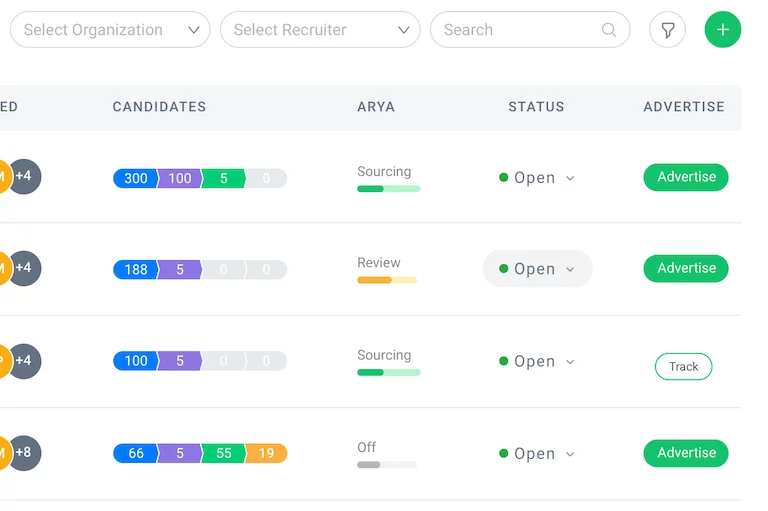768x511 pixels.
Task: Click the filter funnel icon
Action: pos(667,30)
